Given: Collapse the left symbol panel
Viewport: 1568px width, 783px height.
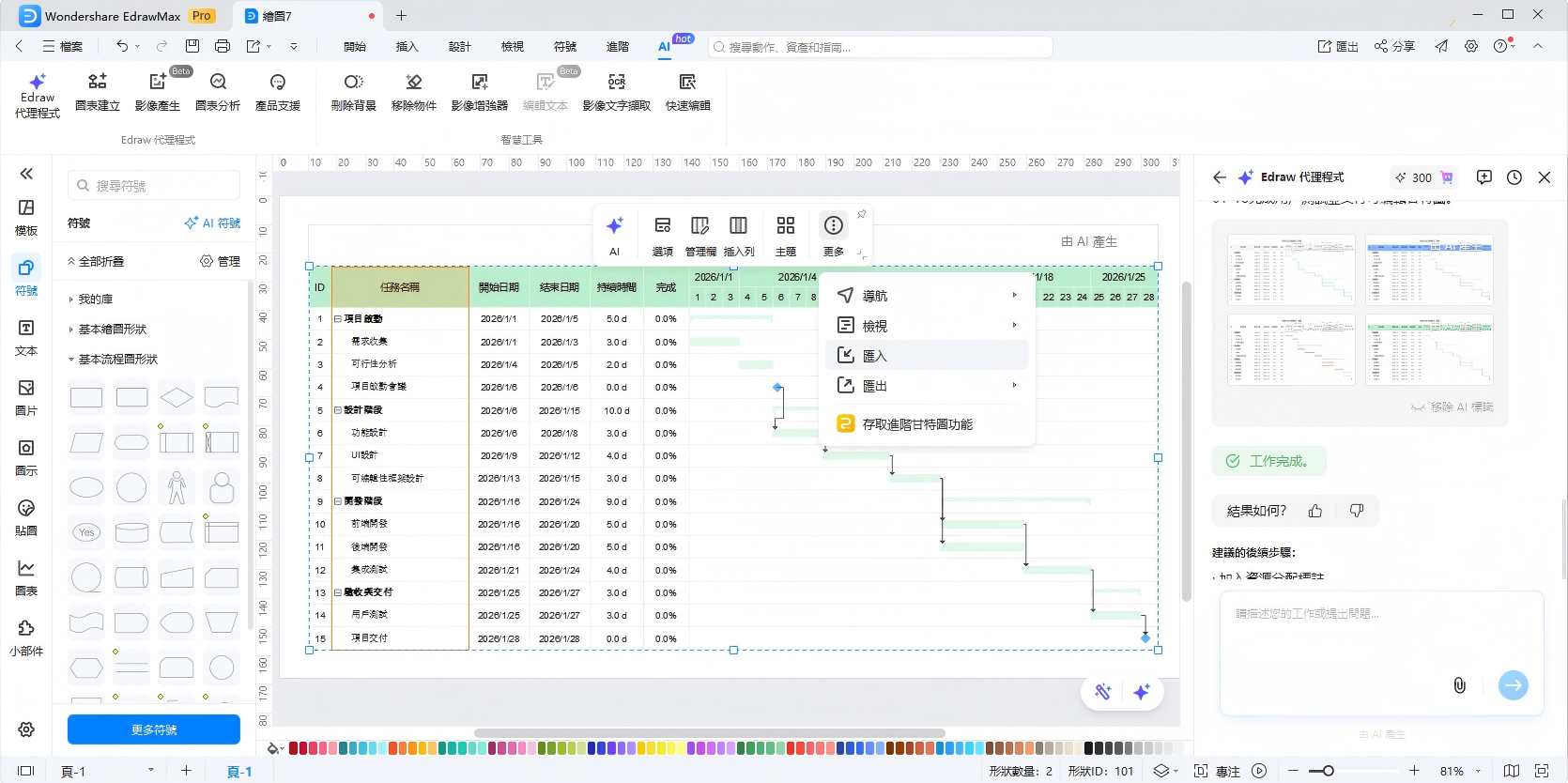Looking at the screenshot, I should (x=26, y=174).
